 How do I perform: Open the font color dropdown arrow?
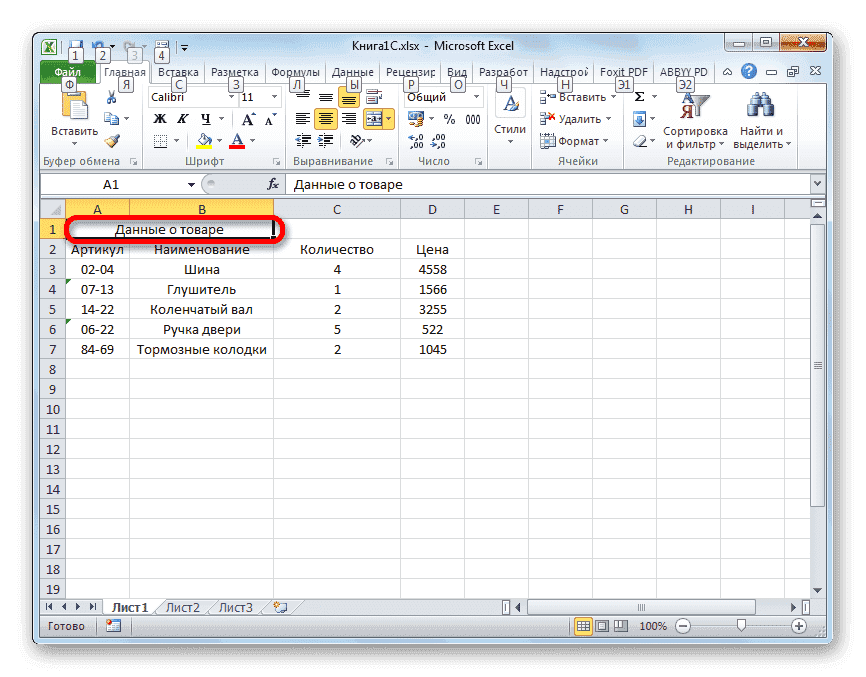point(252,140)
